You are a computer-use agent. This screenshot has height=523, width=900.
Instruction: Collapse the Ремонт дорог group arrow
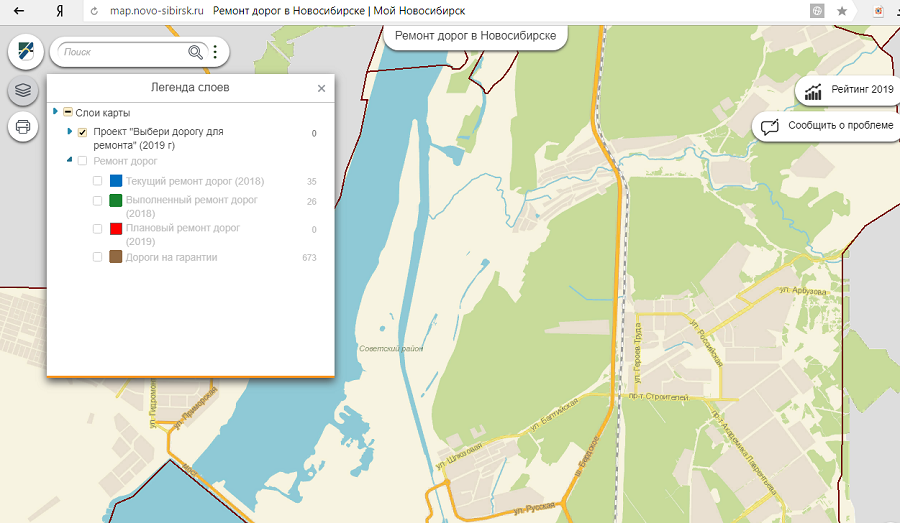coord(69,161)
